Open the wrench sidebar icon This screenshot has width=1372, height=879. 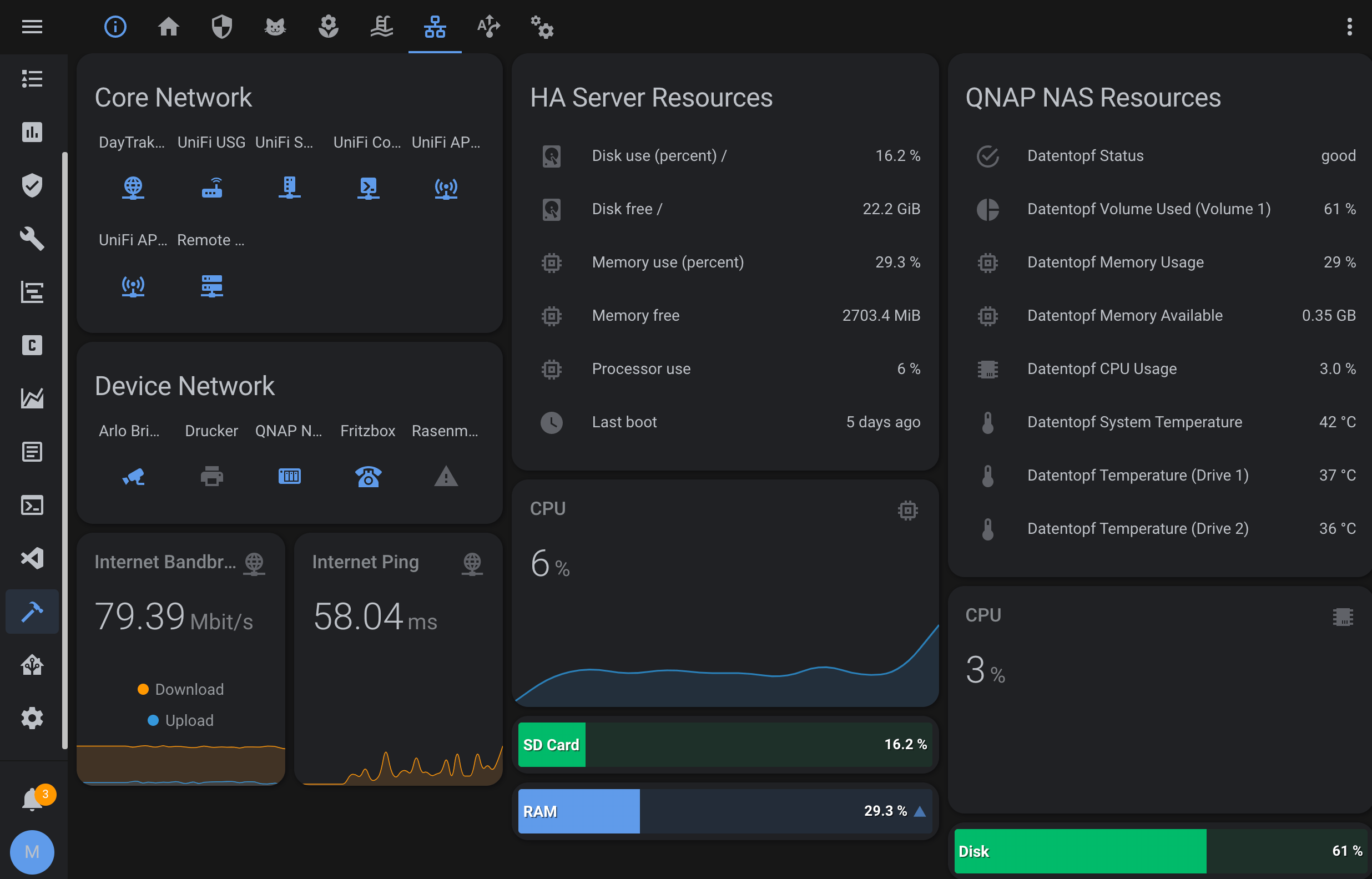pyautogui.click(x=32, y=239)
